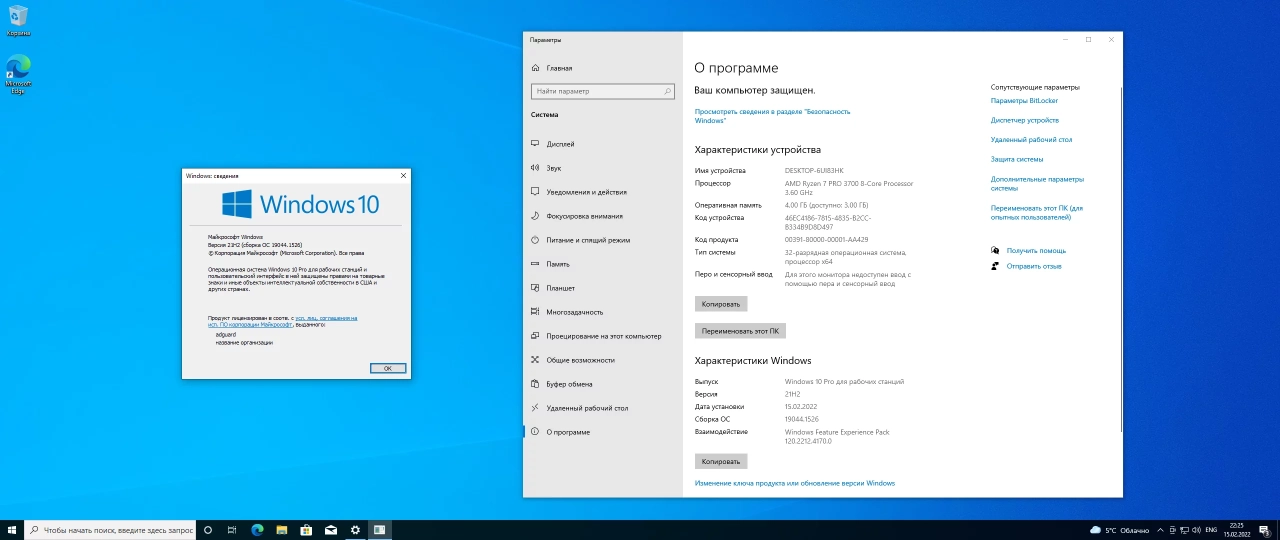The height and width of the screenshot is (540, 1280).
Task: Click Give feedback (Отправить отзыв) icon
Action: coord(995,266)
